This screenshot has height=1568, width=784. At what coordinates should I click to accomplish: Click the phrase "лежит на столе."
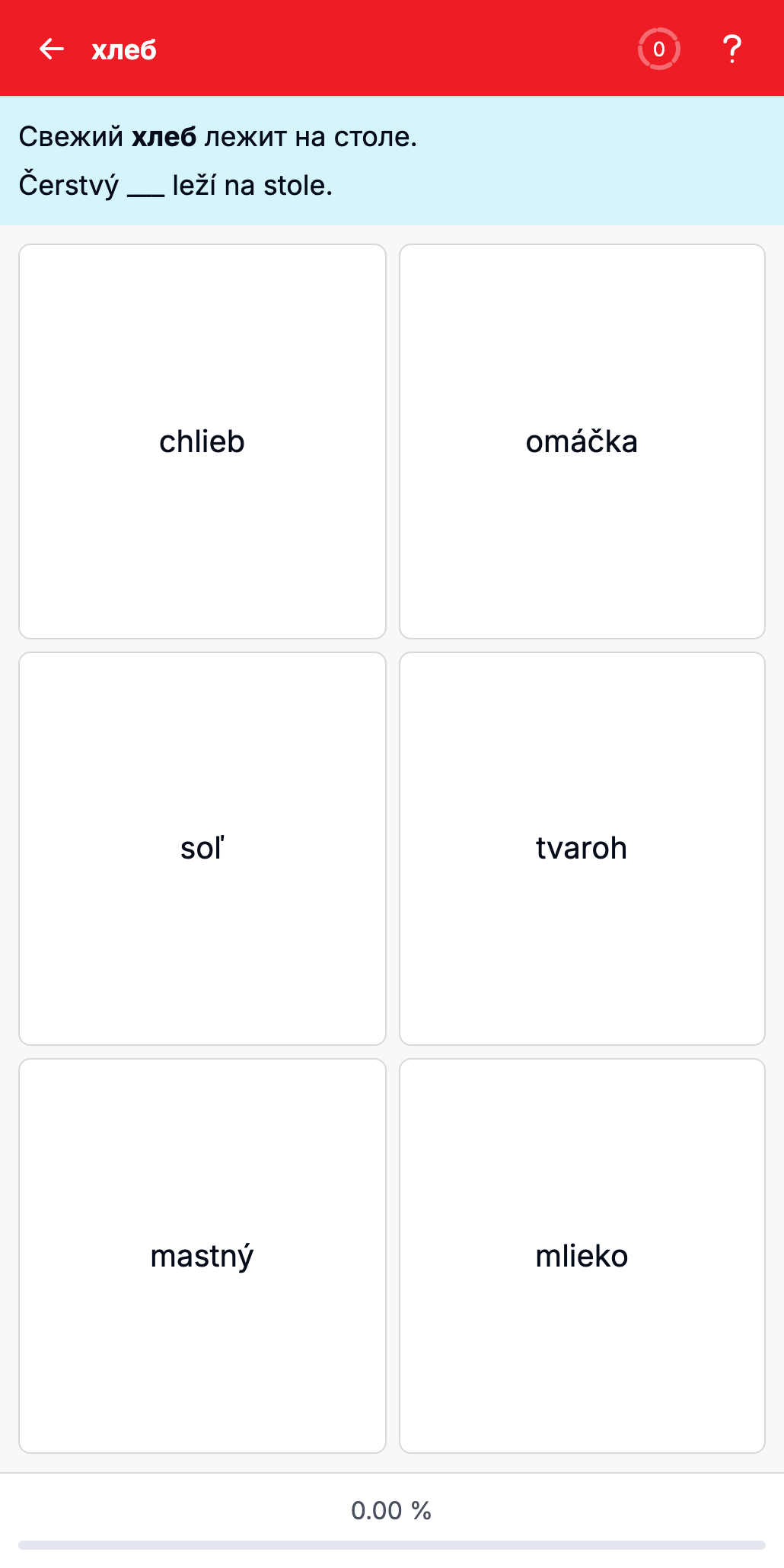311,137
